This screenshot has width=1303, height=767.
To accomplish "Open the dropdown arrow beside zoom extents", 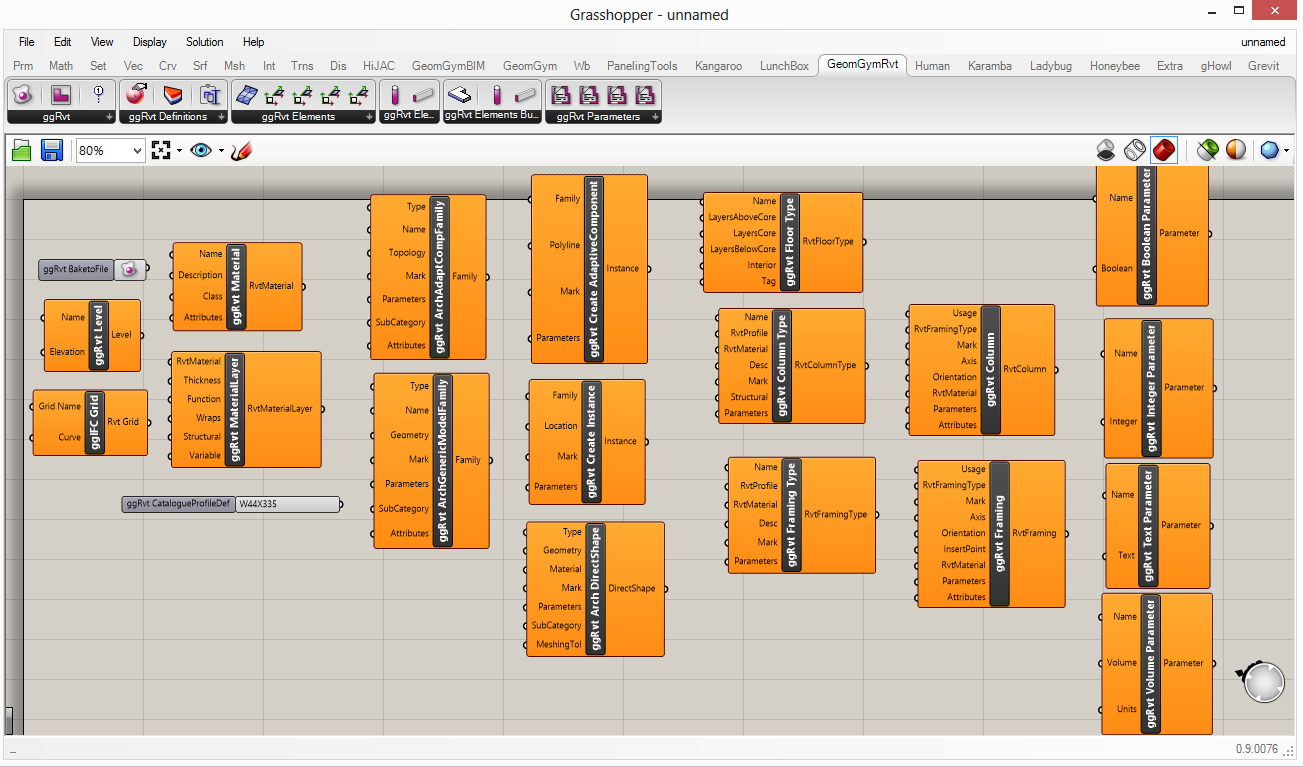I will tap(179, 151).
